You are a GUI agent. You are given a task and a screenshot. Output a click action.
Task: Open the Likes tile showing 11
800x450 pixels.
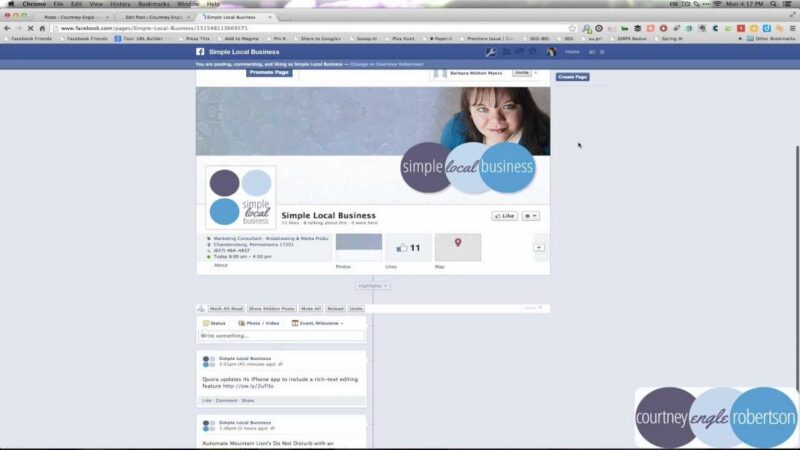click(x=408, y=247)
